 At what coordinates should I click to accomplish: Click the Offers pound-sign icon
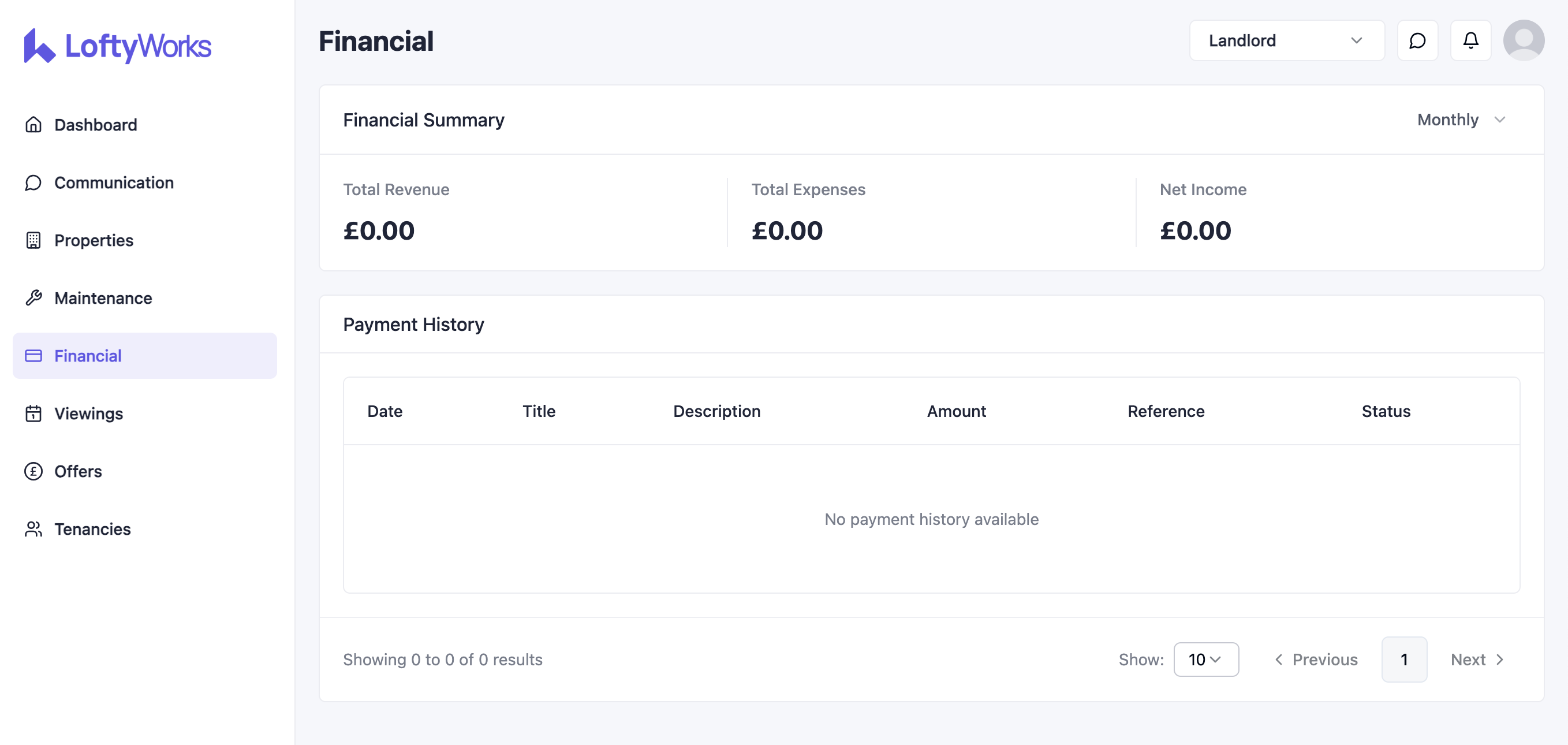point(33,471)
